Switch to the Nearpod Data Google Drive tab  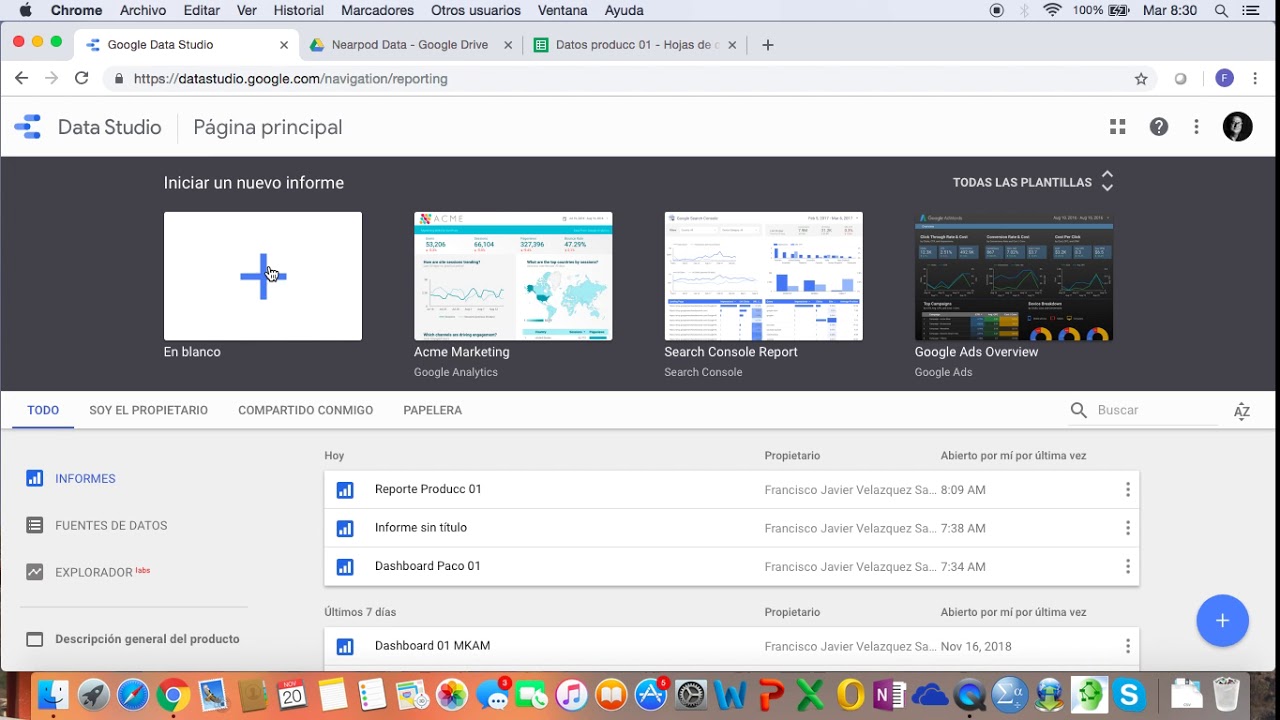click(x=410, y=45)
